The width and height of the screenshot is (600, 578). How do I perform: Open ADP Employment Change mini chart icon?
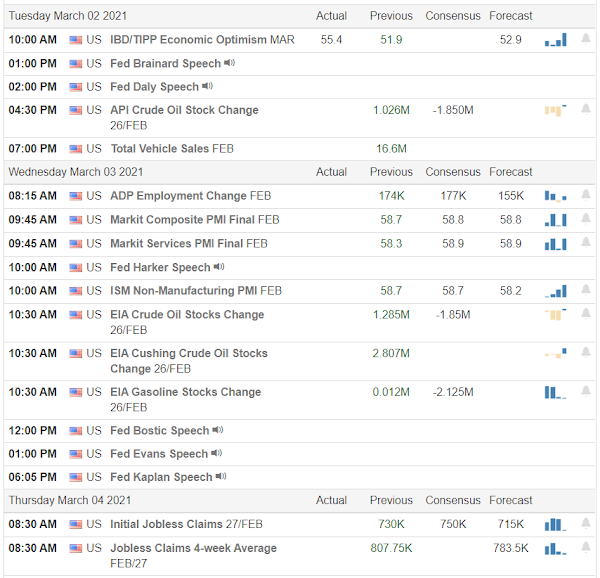pyautogui.click(x=555, y=196)
